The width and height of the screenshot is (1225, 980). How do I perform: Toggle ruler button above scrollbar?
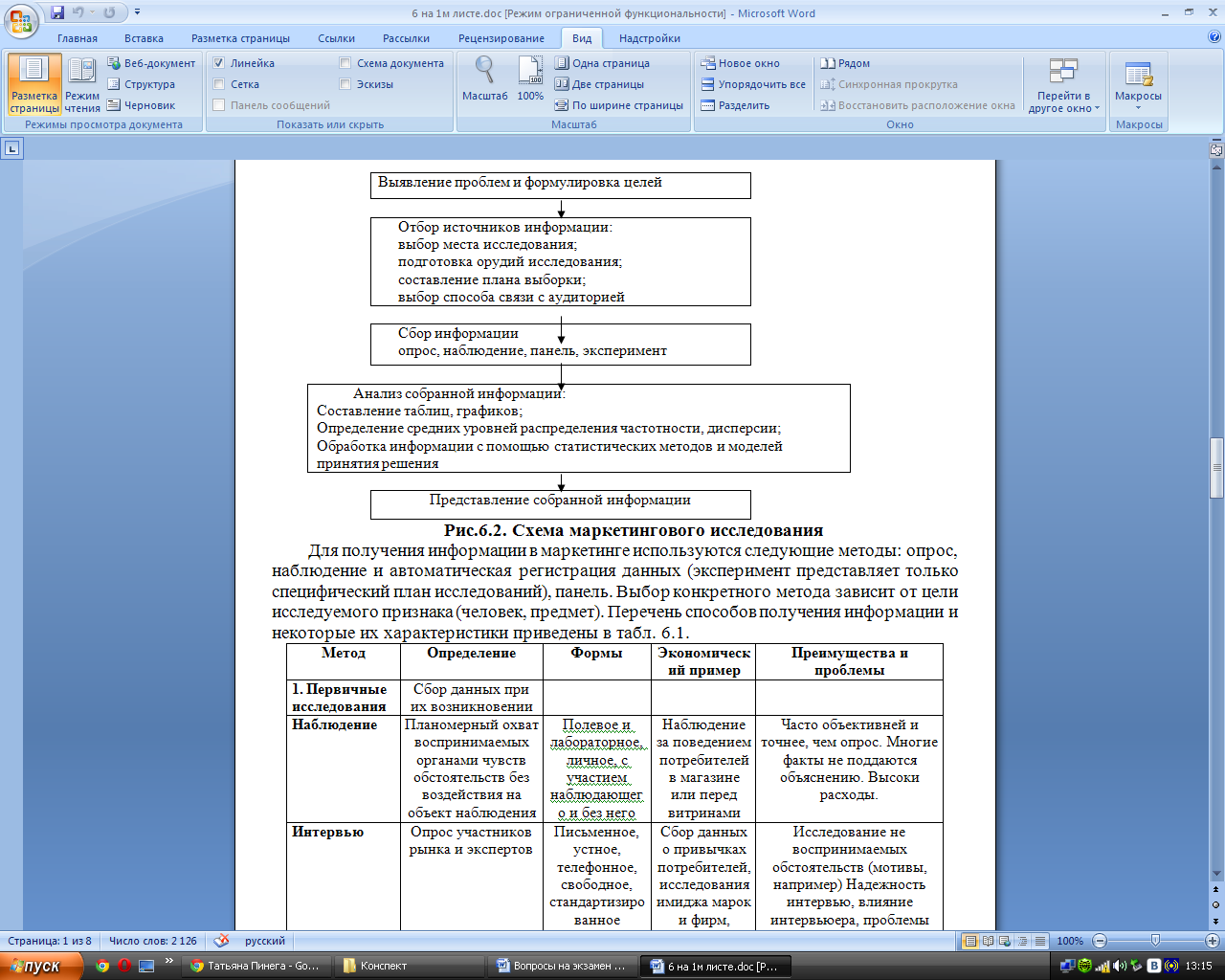pos(1216,150)
